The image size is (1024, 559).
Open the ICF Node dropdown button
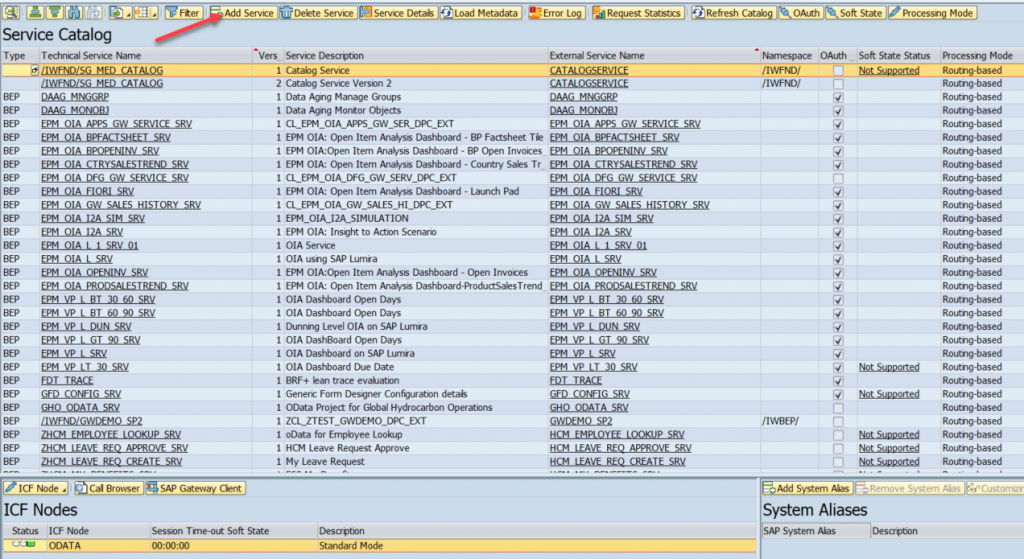click(x=36, y=488)
